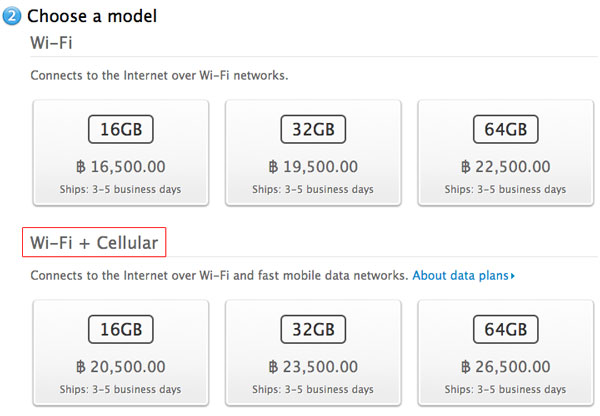The height and width of the screenshot is (416, 600).
Task: Click the ฿ 16,500.00 price
Action: (x=121, y=167)
